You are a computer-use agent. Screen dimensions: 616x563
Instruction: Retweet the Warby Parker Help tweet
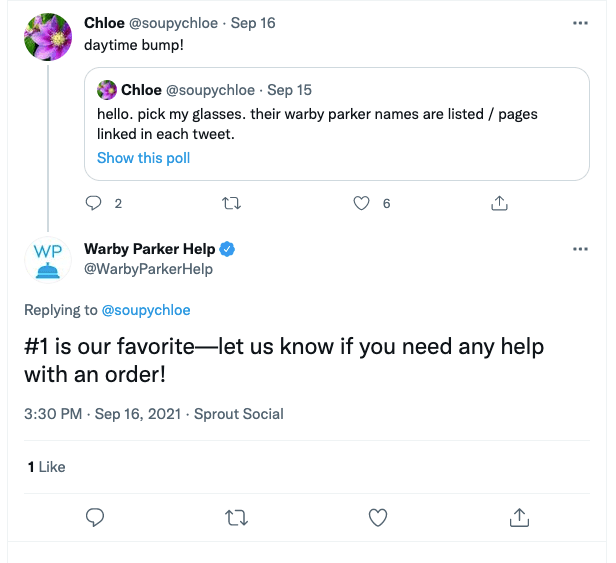[x=237, y=517]
